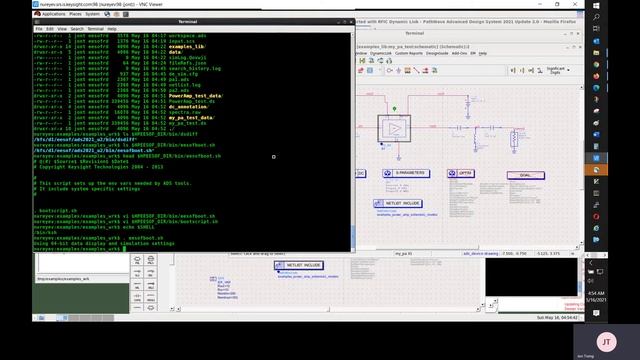Click the S-PARAMETERS simulation controller block
Viewport: 640px width, 360px height.
(406, 173)
